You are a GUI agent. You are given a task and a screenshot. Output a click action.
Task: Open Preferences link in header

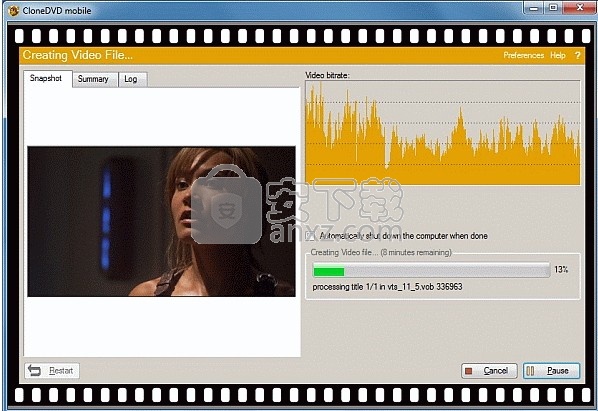(x=523, y=55)
